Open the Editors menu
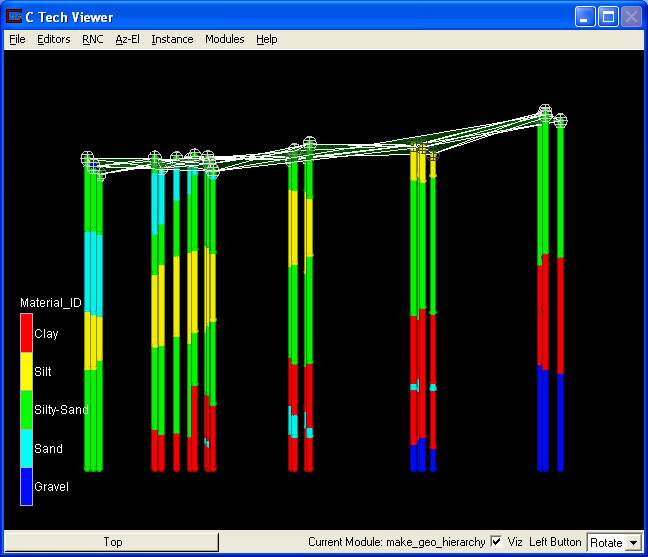 coord(54,39)
